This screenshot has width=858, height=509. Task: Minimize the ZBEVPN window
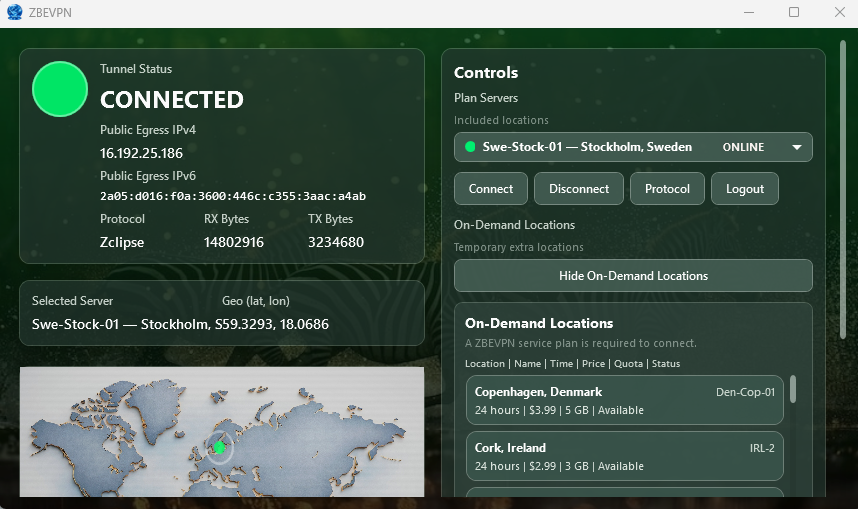pos(749,12)
